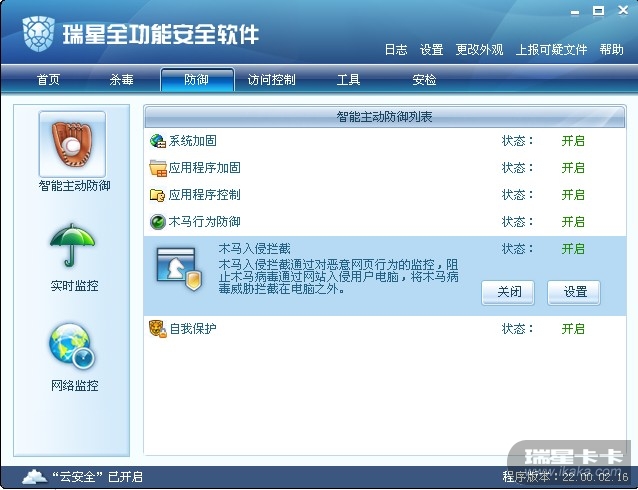Viewport: 638px width, 490px height.
Task: Switch to the 杀毒 tab
Action: (121, 79)
